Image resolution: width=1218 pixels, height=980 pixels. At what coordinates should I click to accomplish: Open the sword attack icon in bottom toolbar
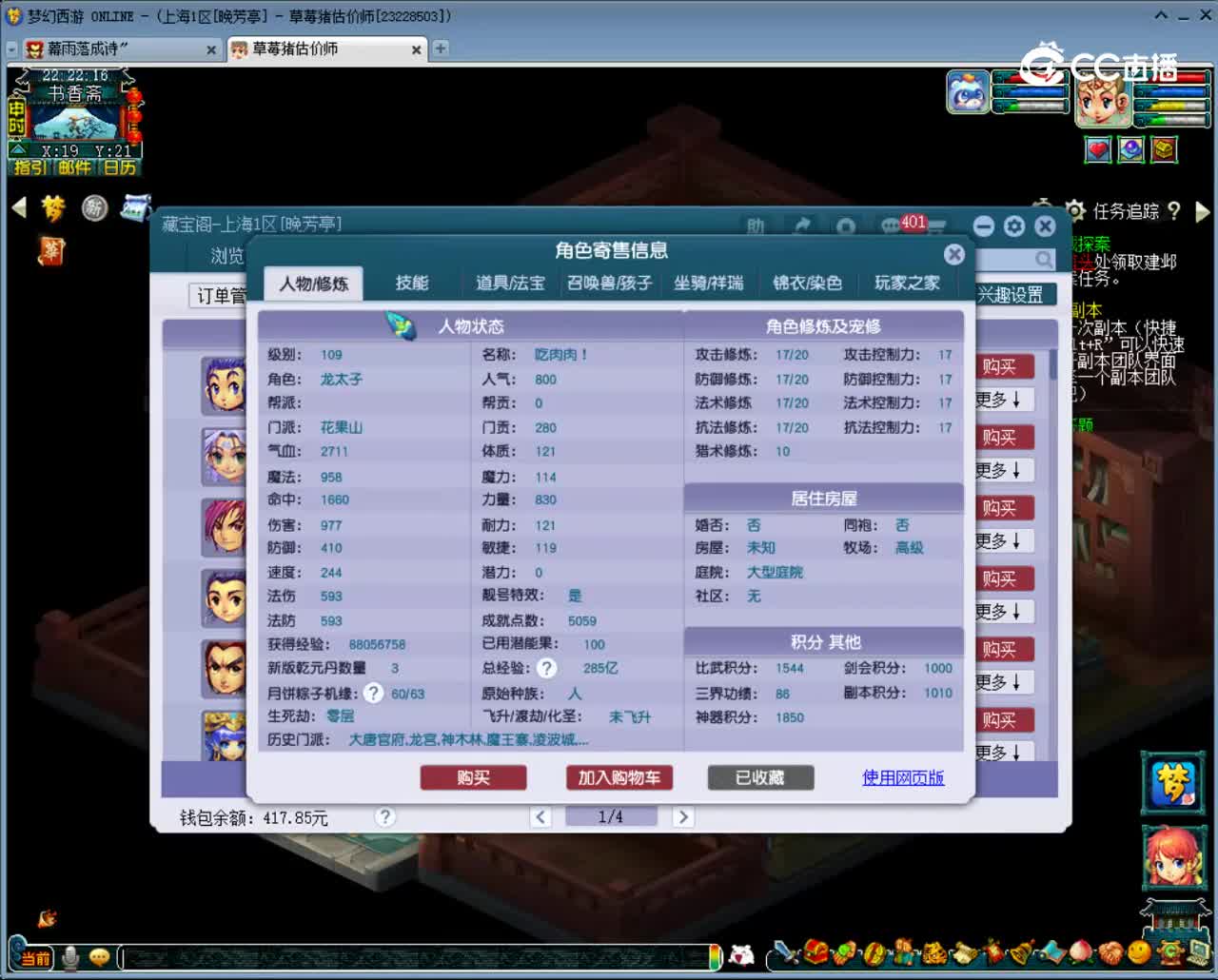click(786, 951)
